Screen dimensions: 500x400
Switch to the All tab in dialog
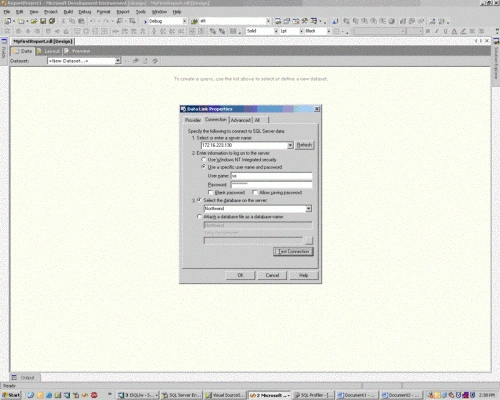click(x=257, y=120)
